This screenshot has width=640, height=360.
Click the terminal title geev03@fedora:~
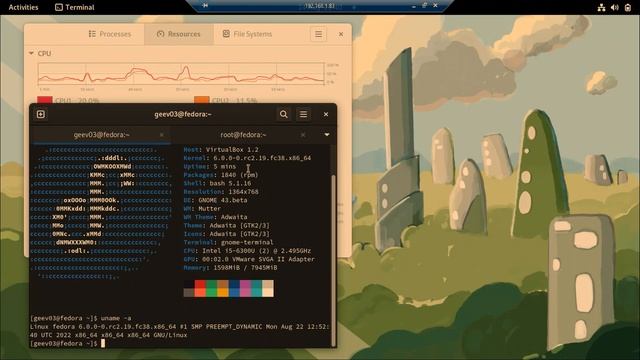click(x=183, y=114)
